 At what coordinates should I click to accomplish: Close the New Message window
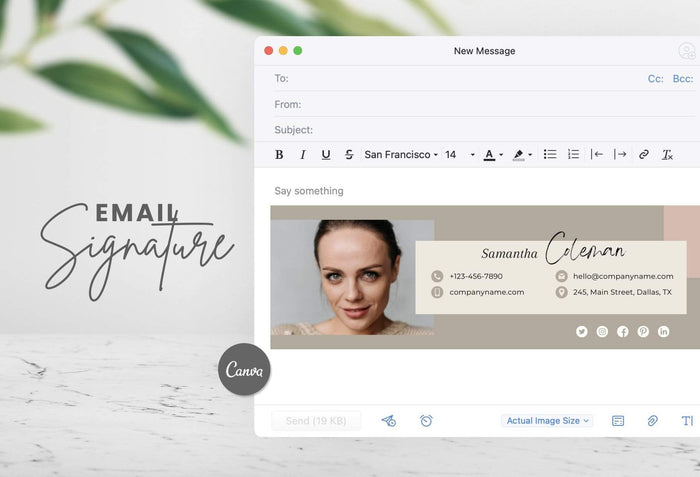coord(269,51)
